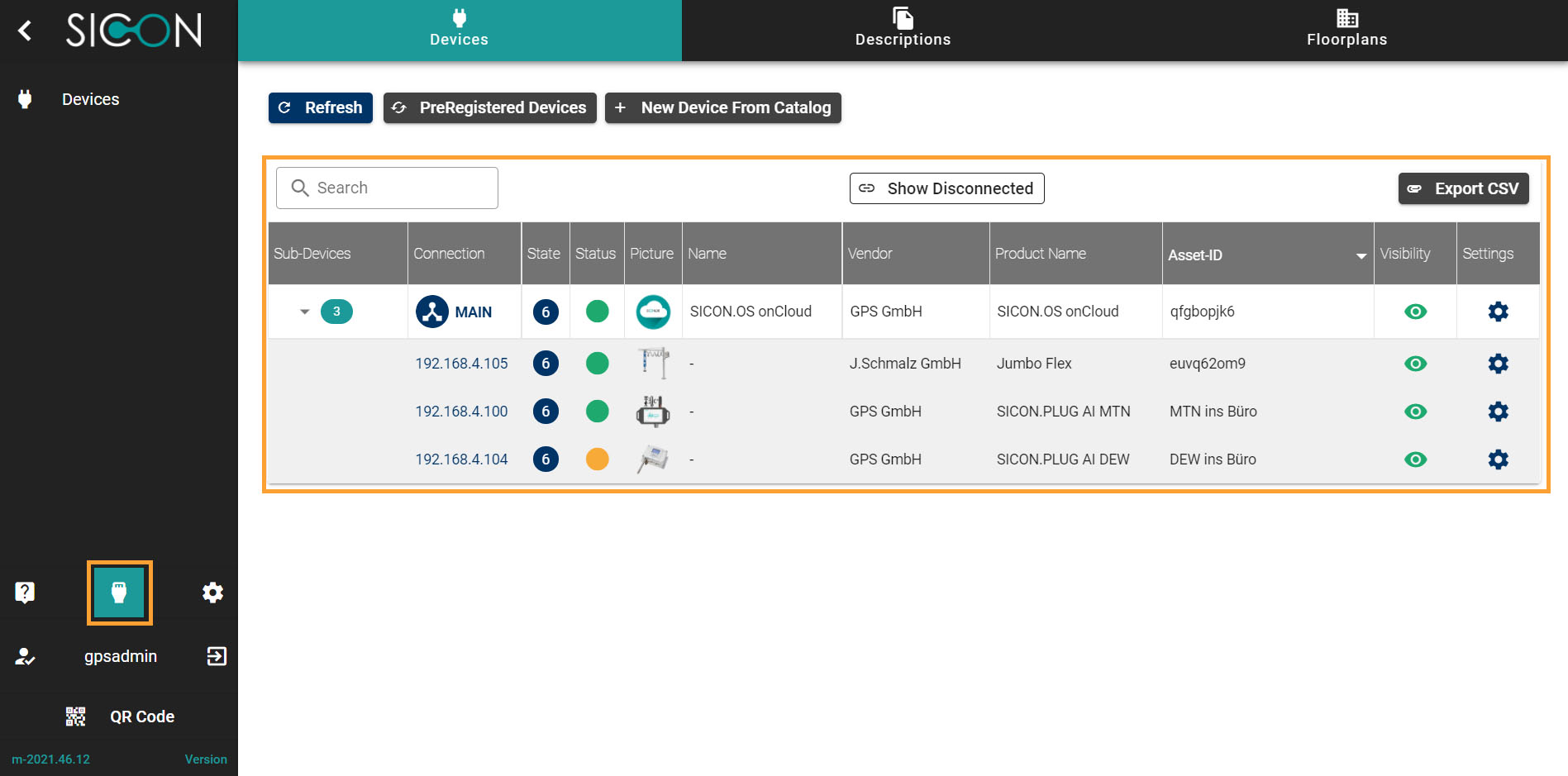Switch to the Descriptions tab
This screenshot has height=776, width=1568.
(903, 30)
